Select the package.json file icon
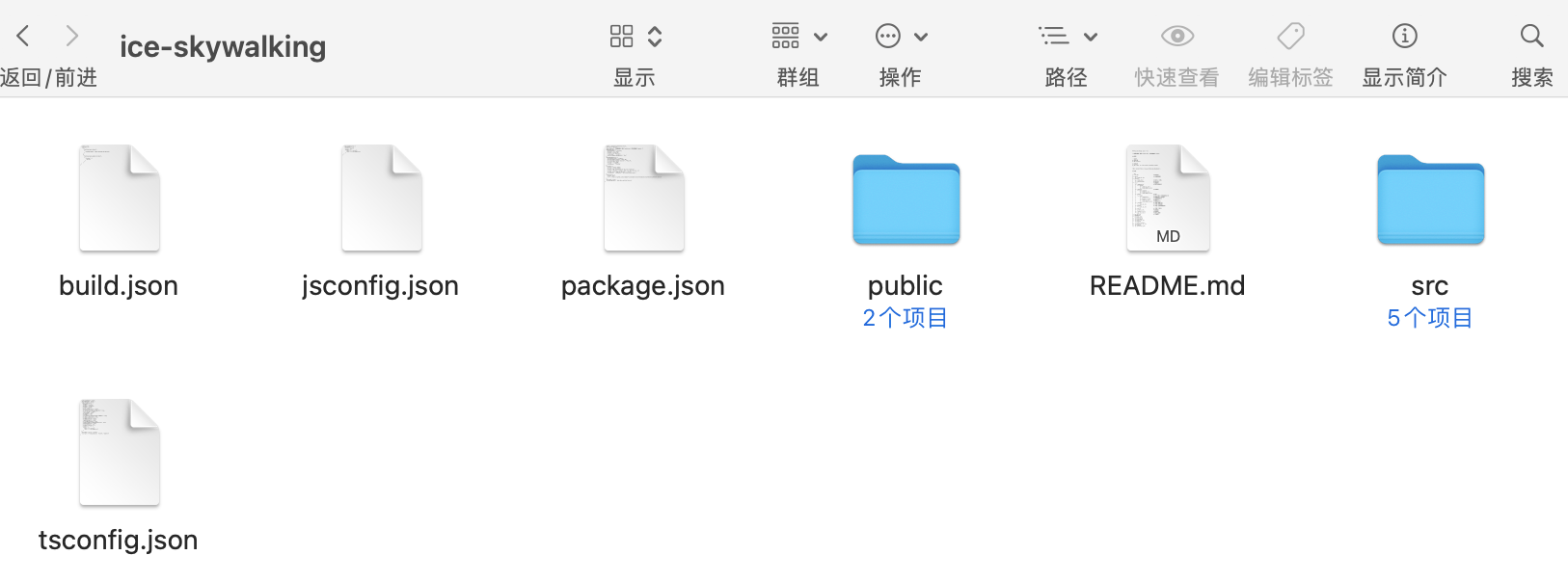1568x582 pixels. click(643, 198)
